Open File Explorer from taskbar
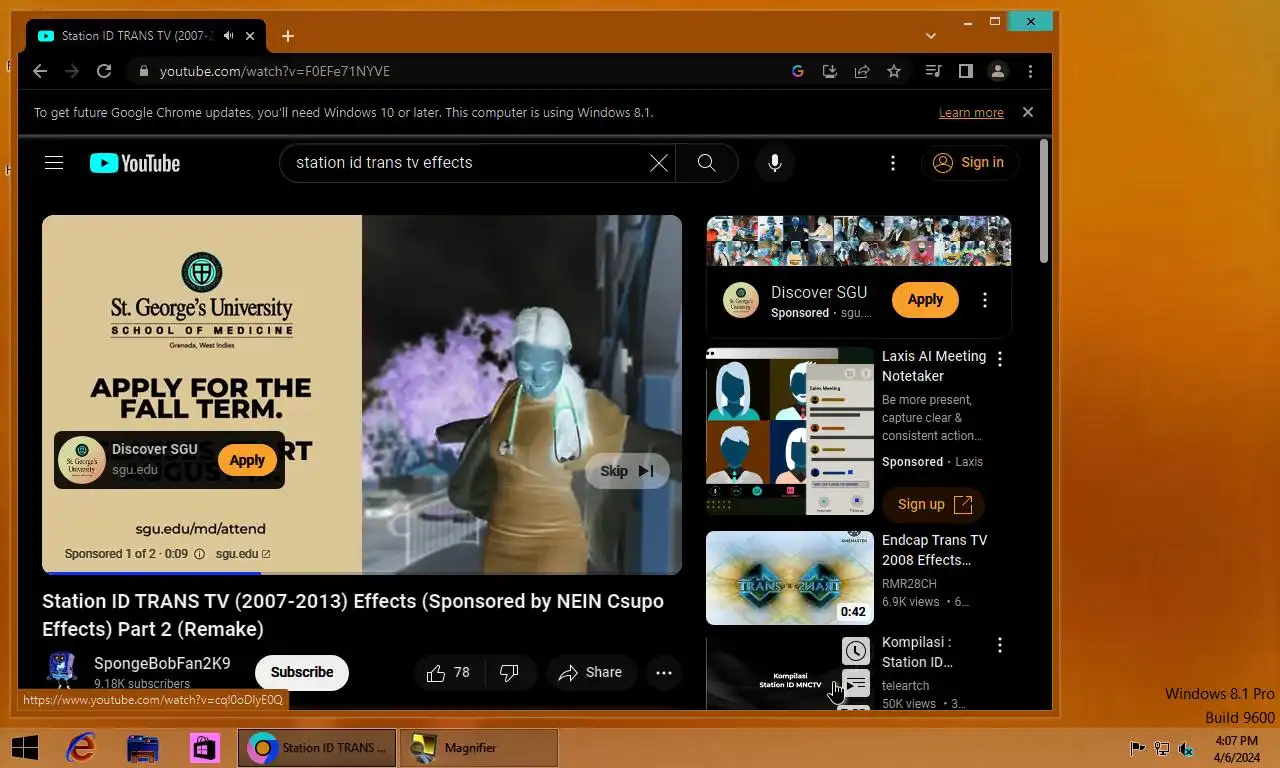This screenshot has height=768, width=1280. coord(143,747)
